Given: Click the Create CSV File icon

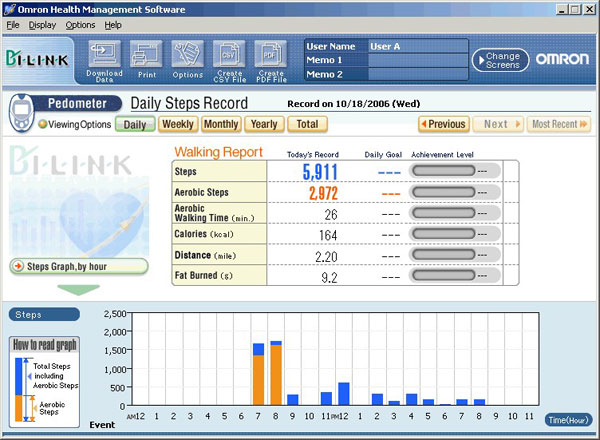Looking at the screenshot, I should click(x=229, y=61).
